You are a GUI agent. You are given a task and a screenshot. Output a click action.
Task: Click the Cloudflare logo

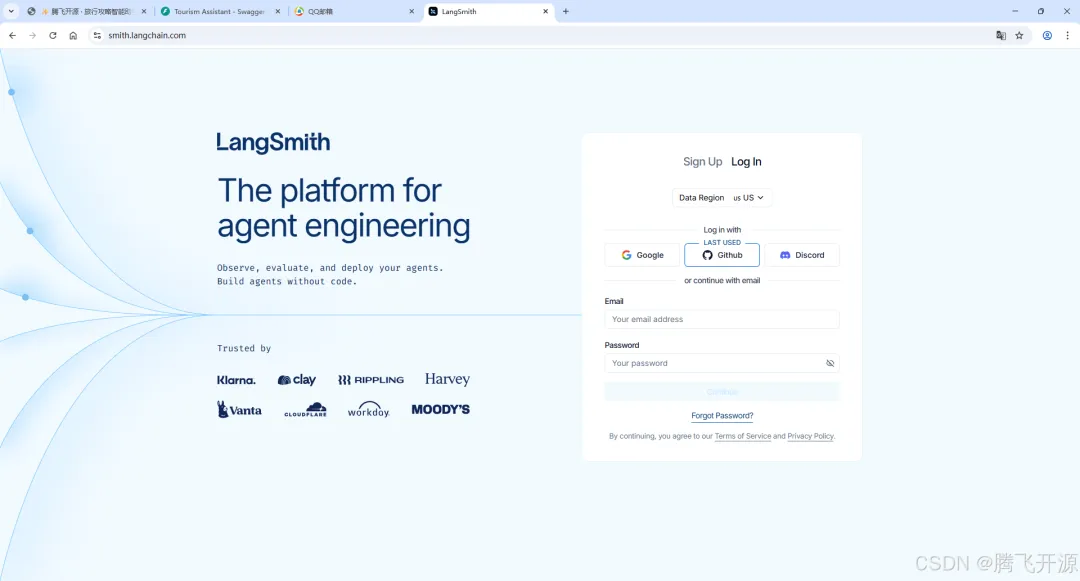tap(305, 410)
